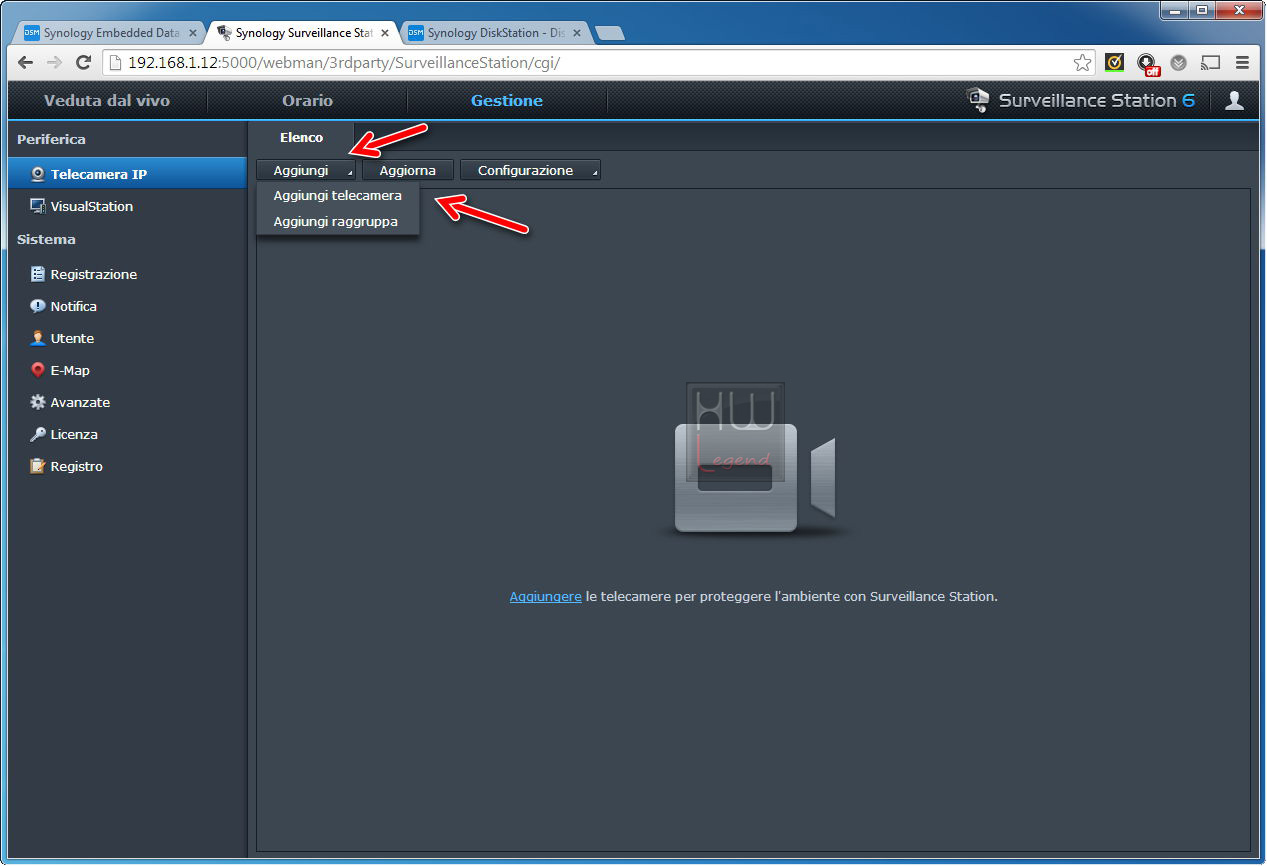Open the user account icon at top right

(1234, 100)
